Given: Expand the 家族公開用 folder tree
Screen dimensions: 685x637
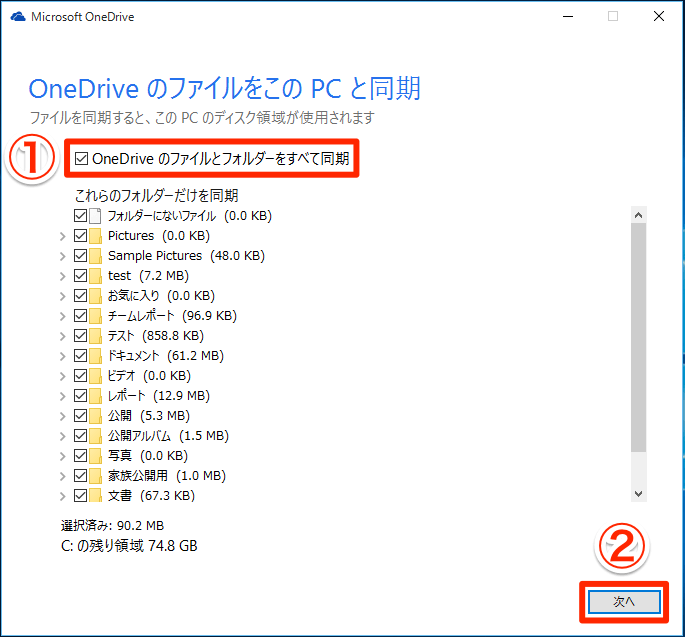Looking at the screenshot, I should tap(62, 476).
